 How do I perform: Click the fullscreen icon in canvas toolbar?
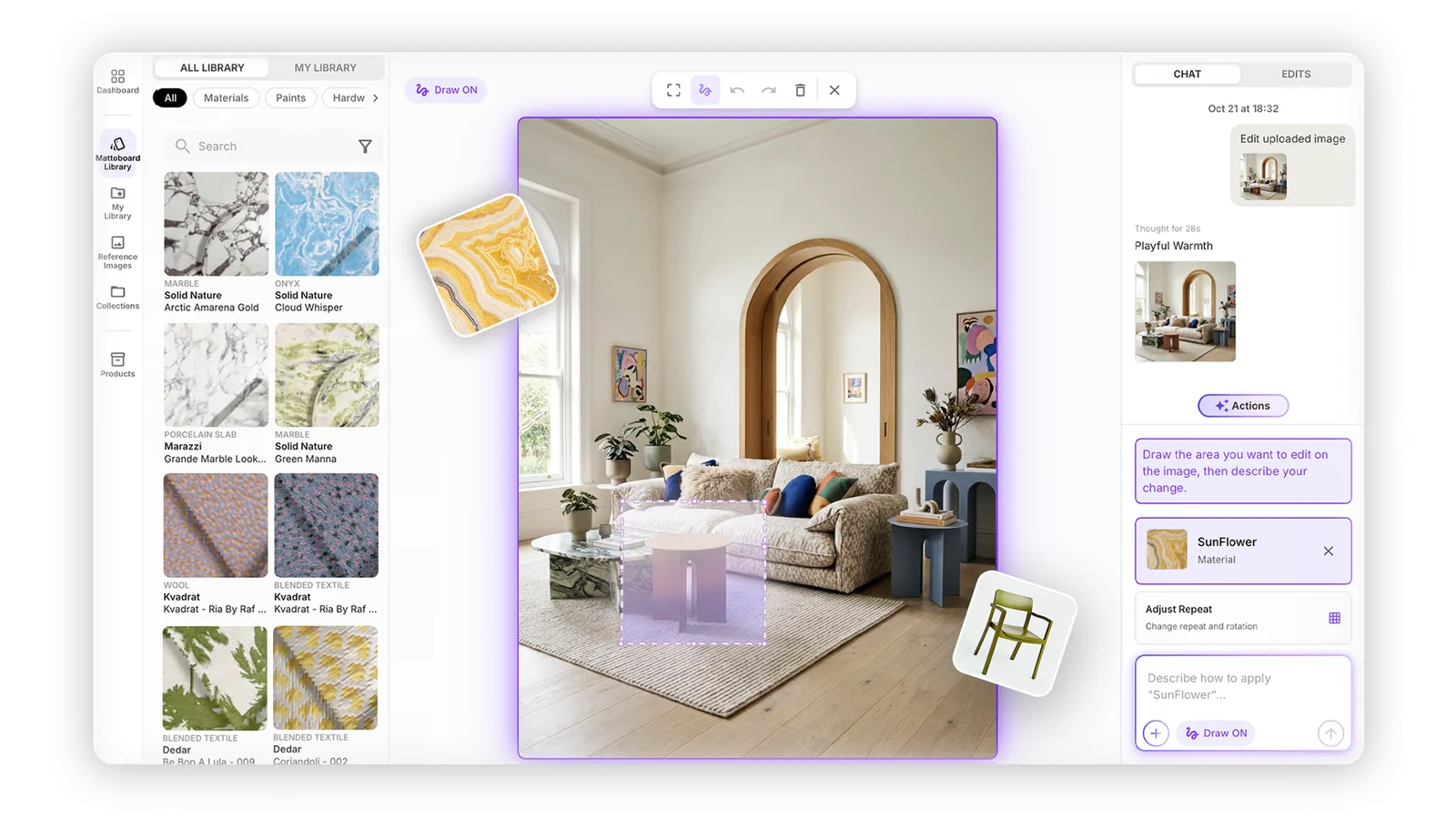point(673,90)
